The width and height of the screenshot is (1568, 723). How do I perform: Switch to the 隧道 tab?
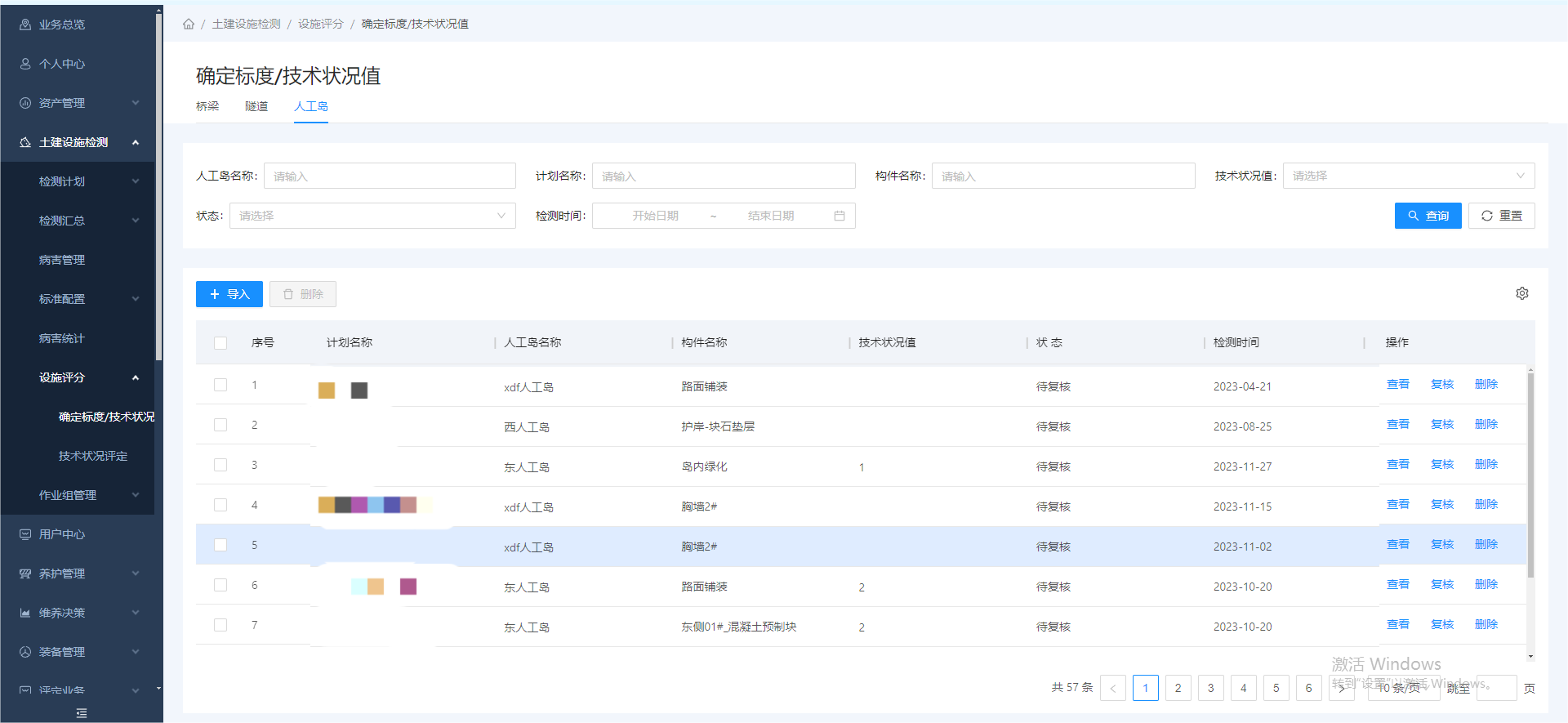tap(256, 106)
